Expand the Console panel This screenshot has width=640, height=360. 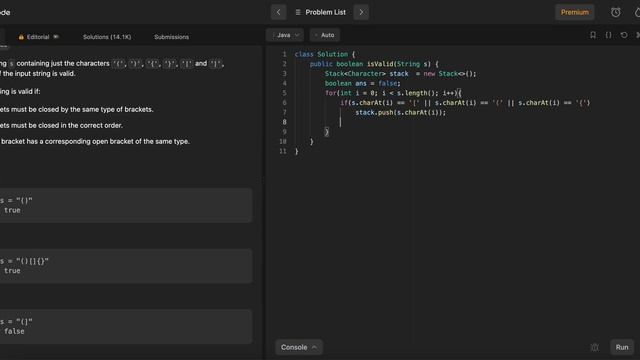click(299, 347)
